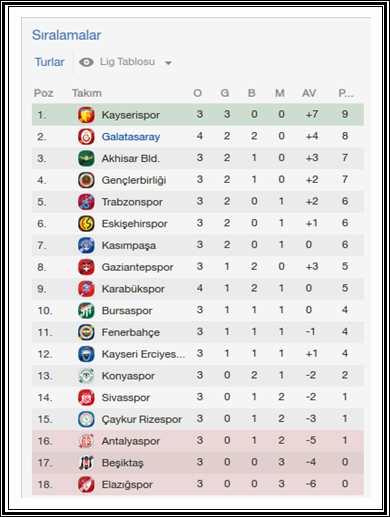Open the Sıralamalar heading link
Screen dimensions: 390x517
coord(66,35)
